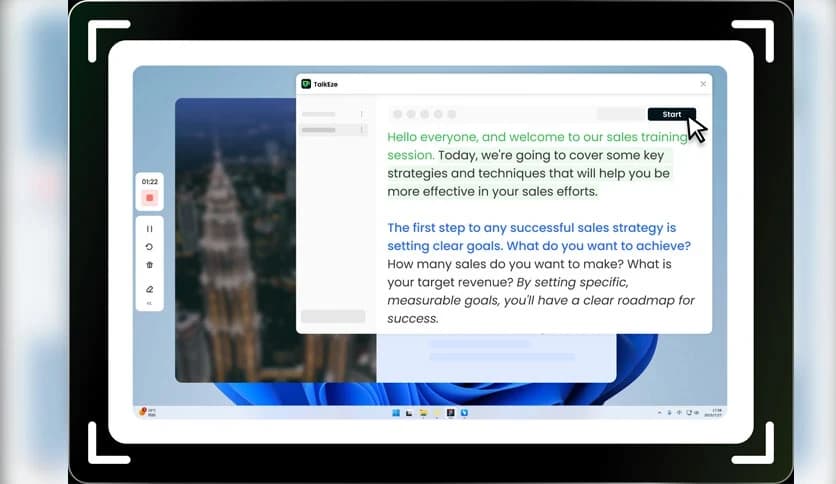The width and height of the screenshot is (836, 484).
Task: Close the TalkEze window
Action: 703,84
